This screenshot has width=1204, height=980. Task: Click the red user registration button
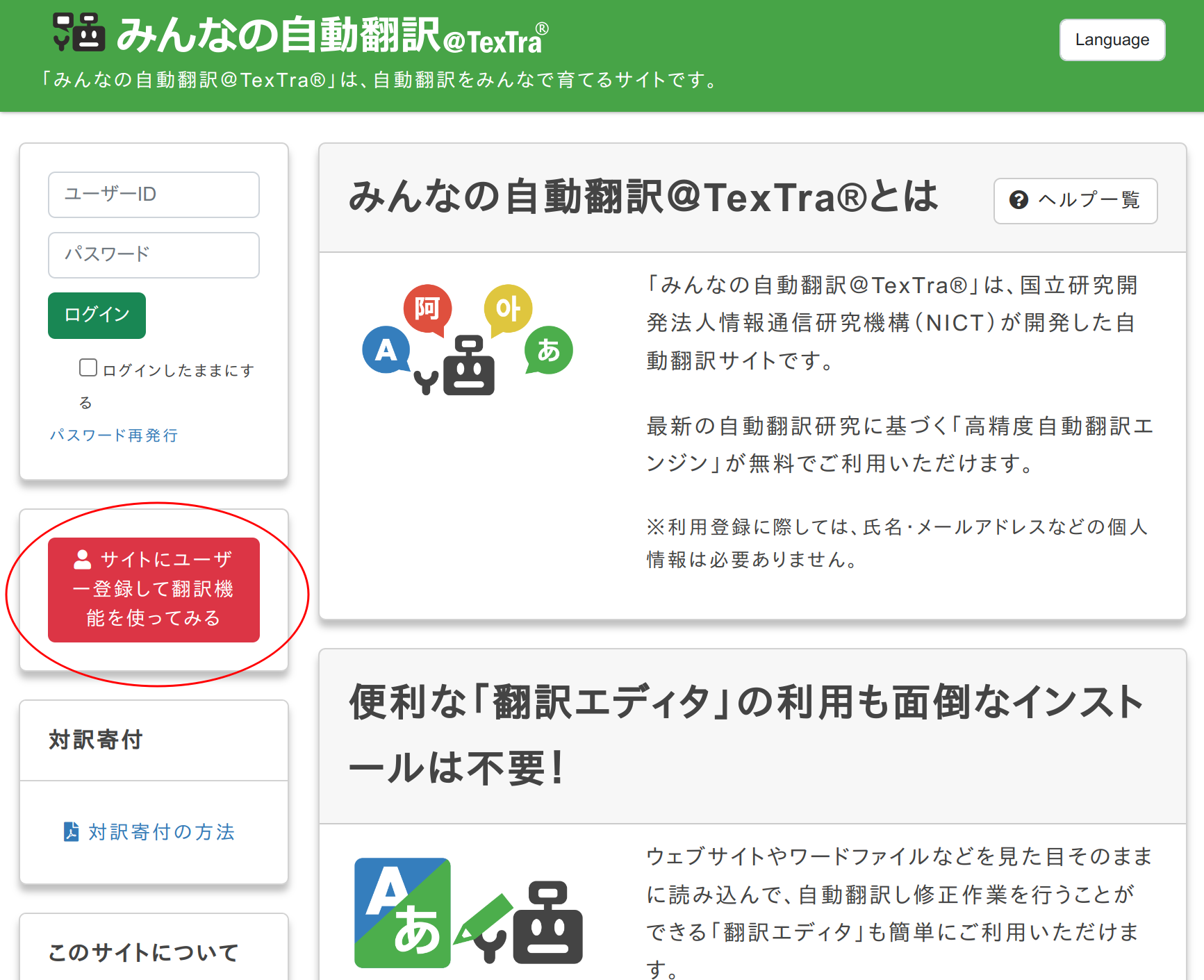pos(154,590)
